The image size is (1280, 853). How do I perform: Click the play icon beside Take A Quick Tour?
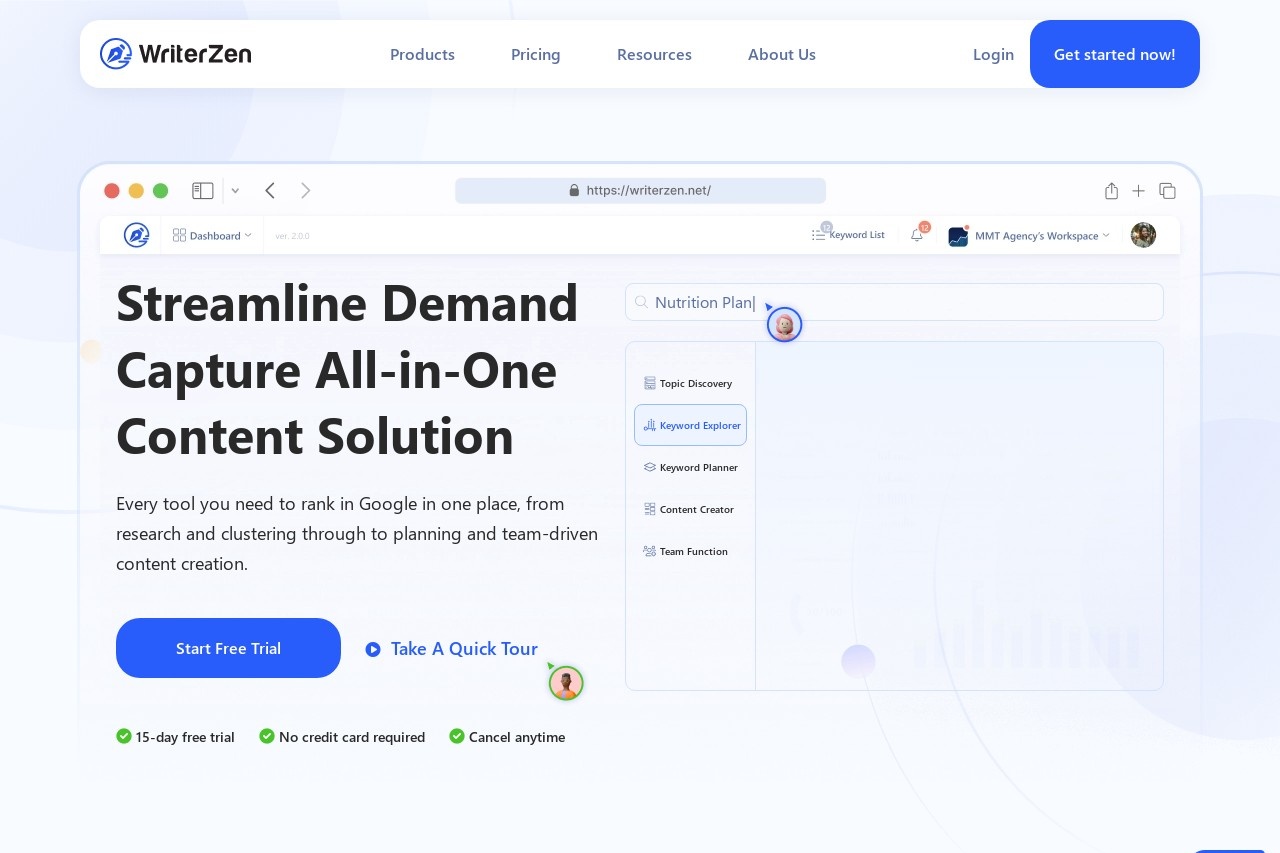(373, 649)
